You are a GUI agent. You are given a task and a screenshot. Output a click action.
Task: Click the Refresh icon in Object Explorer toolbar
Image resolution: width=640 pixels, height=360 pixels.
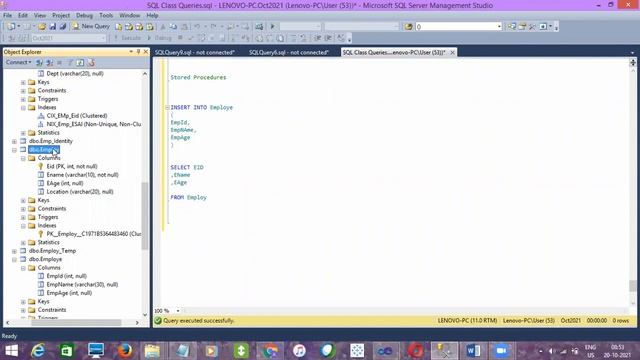point(80,62)
